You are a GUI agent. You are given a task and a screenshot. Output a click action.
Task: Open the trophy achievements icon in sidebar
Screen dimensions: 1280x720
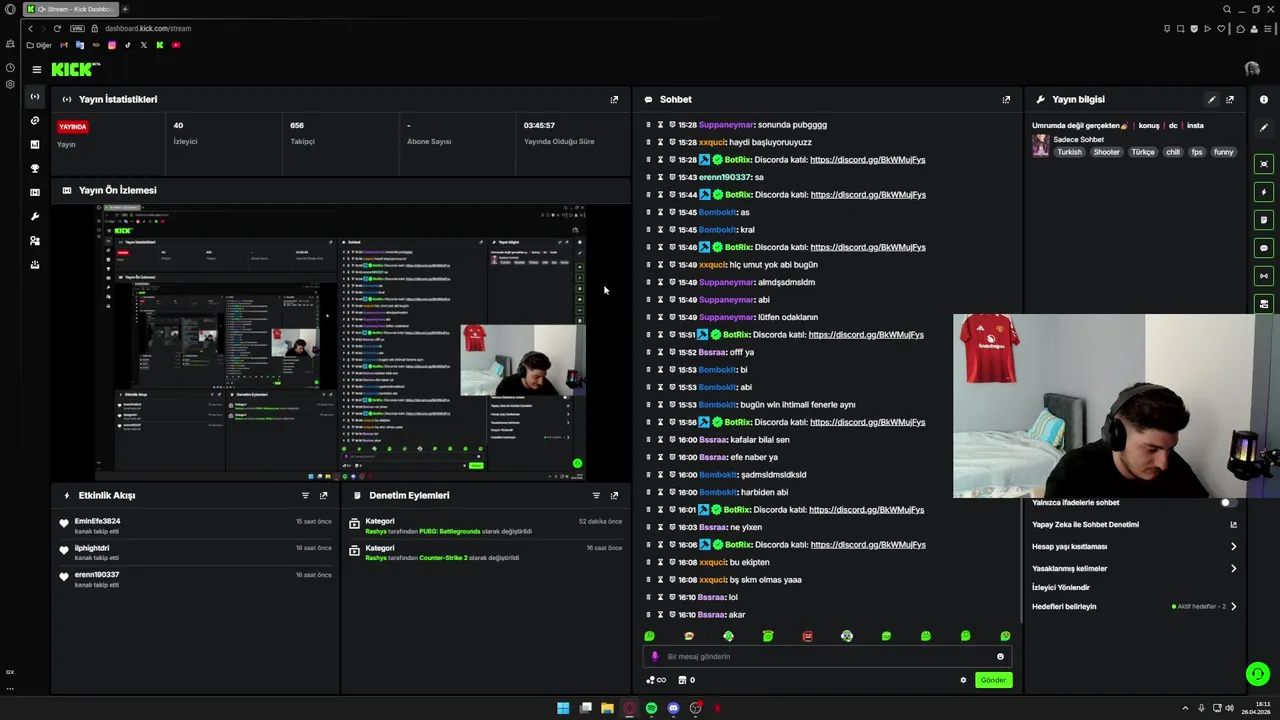coord(35,168)
